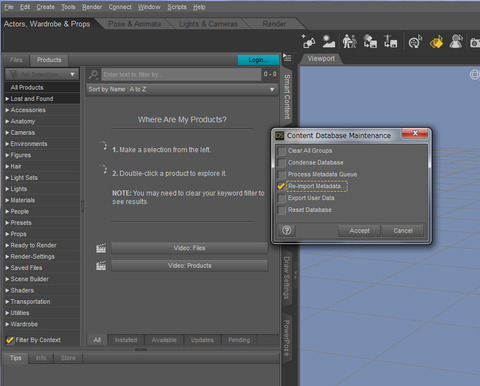
Task: Click the sun-and-landscape environment toolbar icon
Action: 329,42
